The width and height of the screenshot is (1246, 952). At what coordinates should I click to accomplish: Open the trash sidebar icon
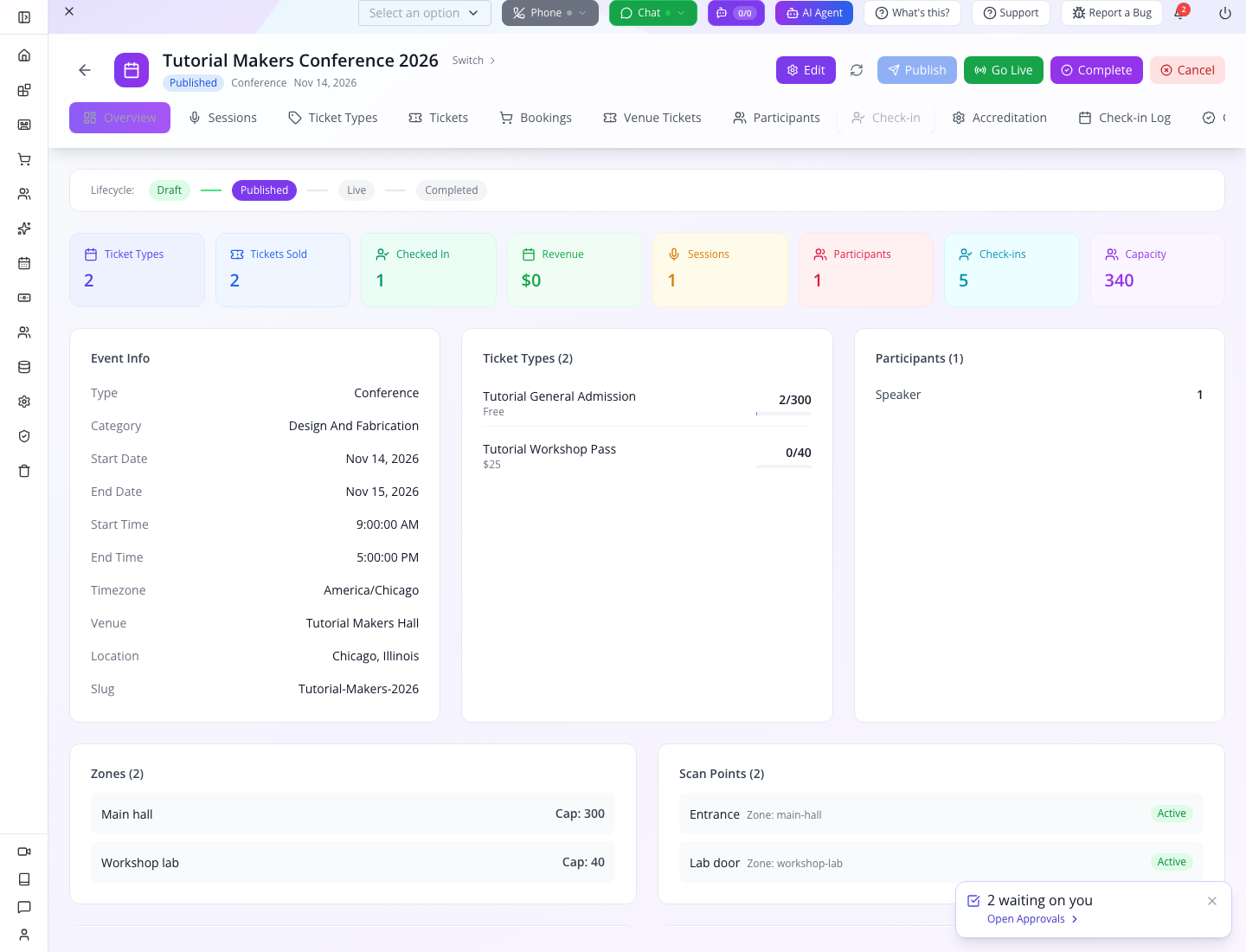point(24,471)
